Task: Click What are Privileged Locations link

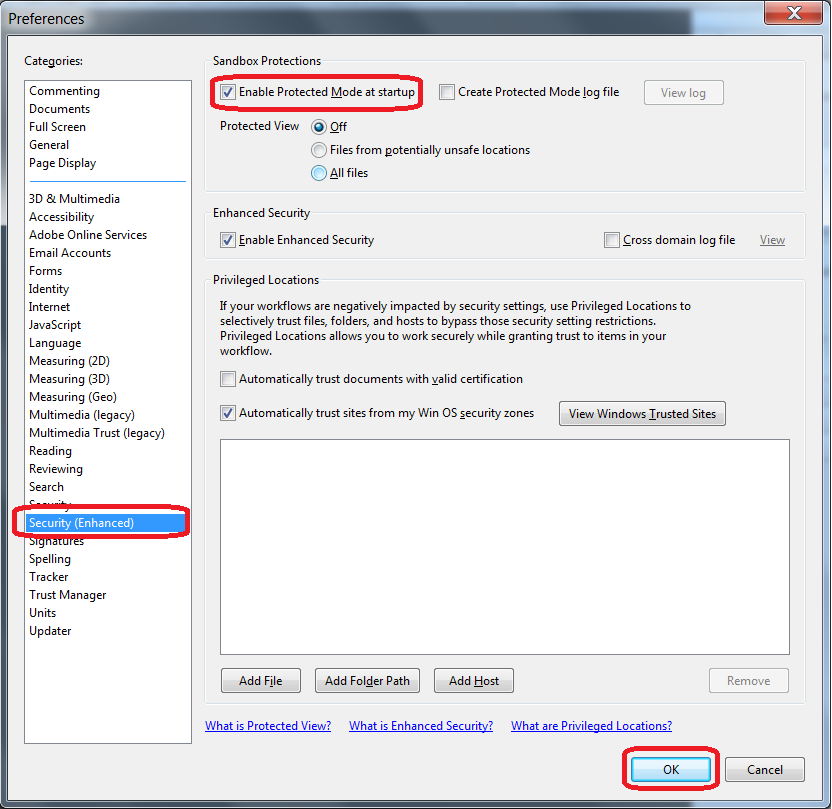Action: (591, 725)
